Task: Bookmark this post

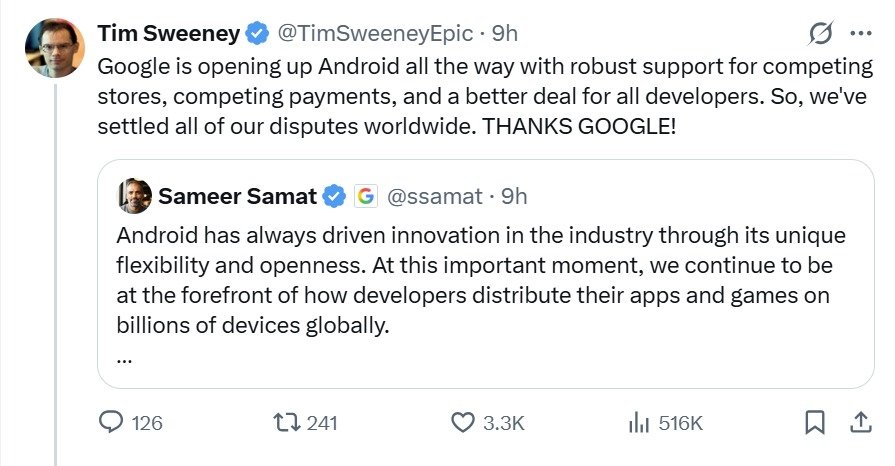Action: point(815,423)
